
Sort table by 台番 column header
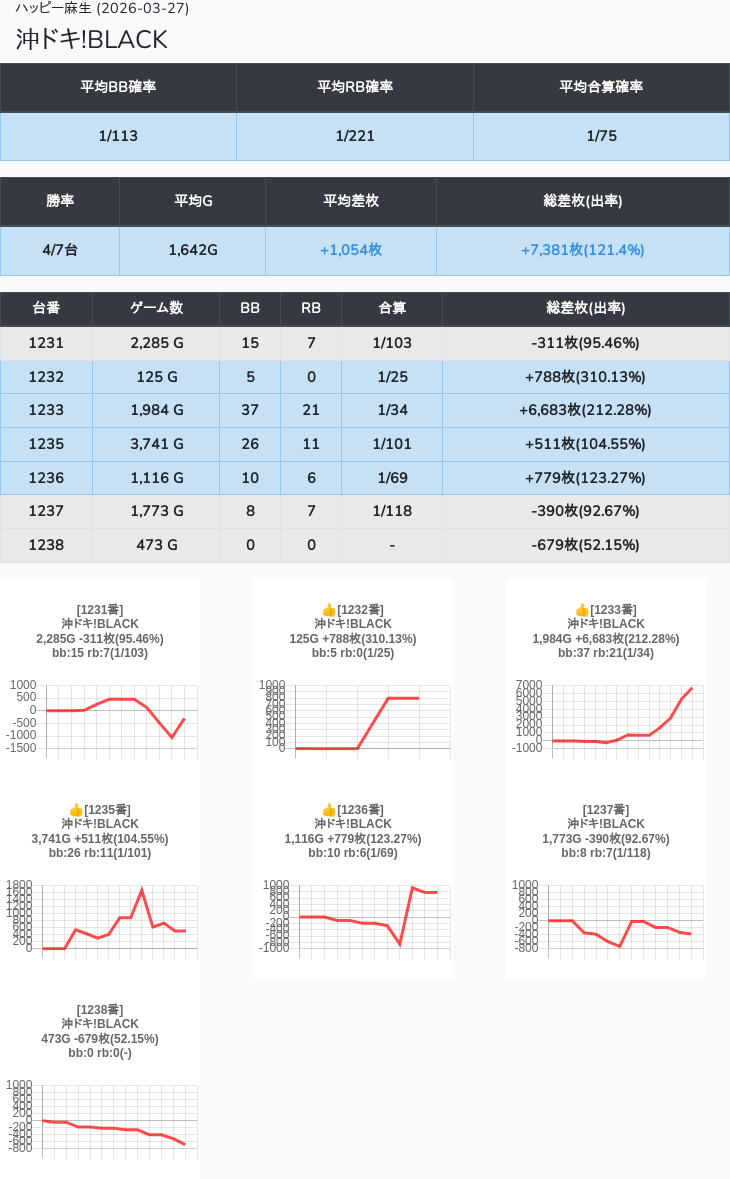point(46,309)
